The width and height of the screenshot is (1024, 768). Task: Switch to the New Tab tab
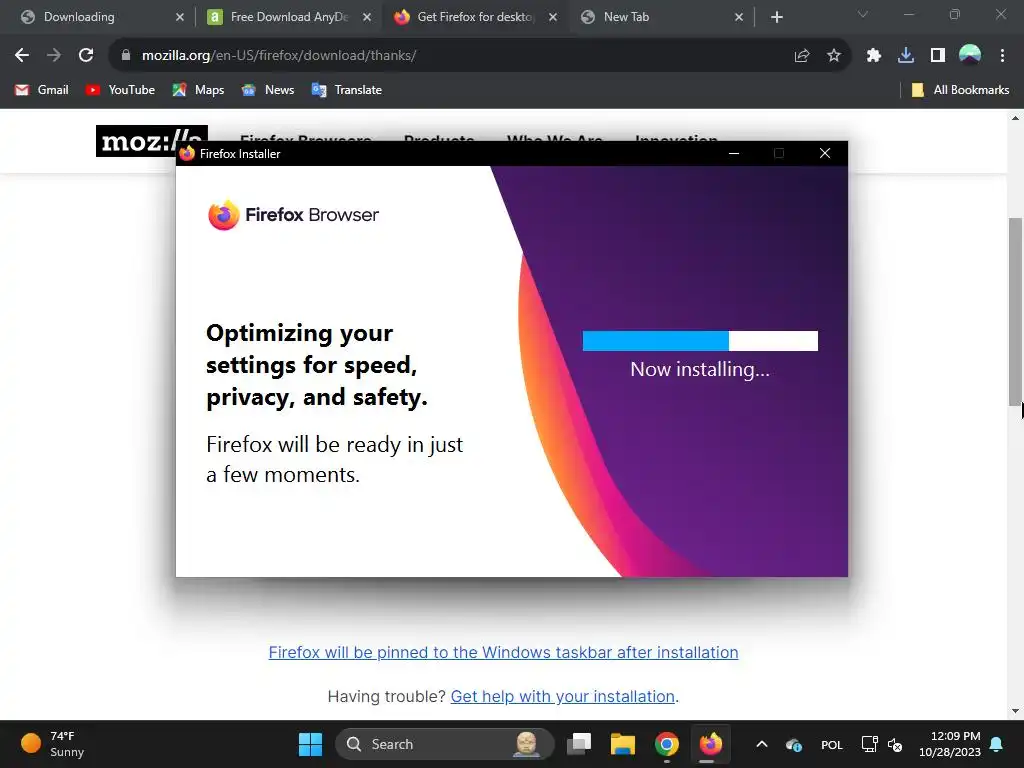[x=662, y=17]
